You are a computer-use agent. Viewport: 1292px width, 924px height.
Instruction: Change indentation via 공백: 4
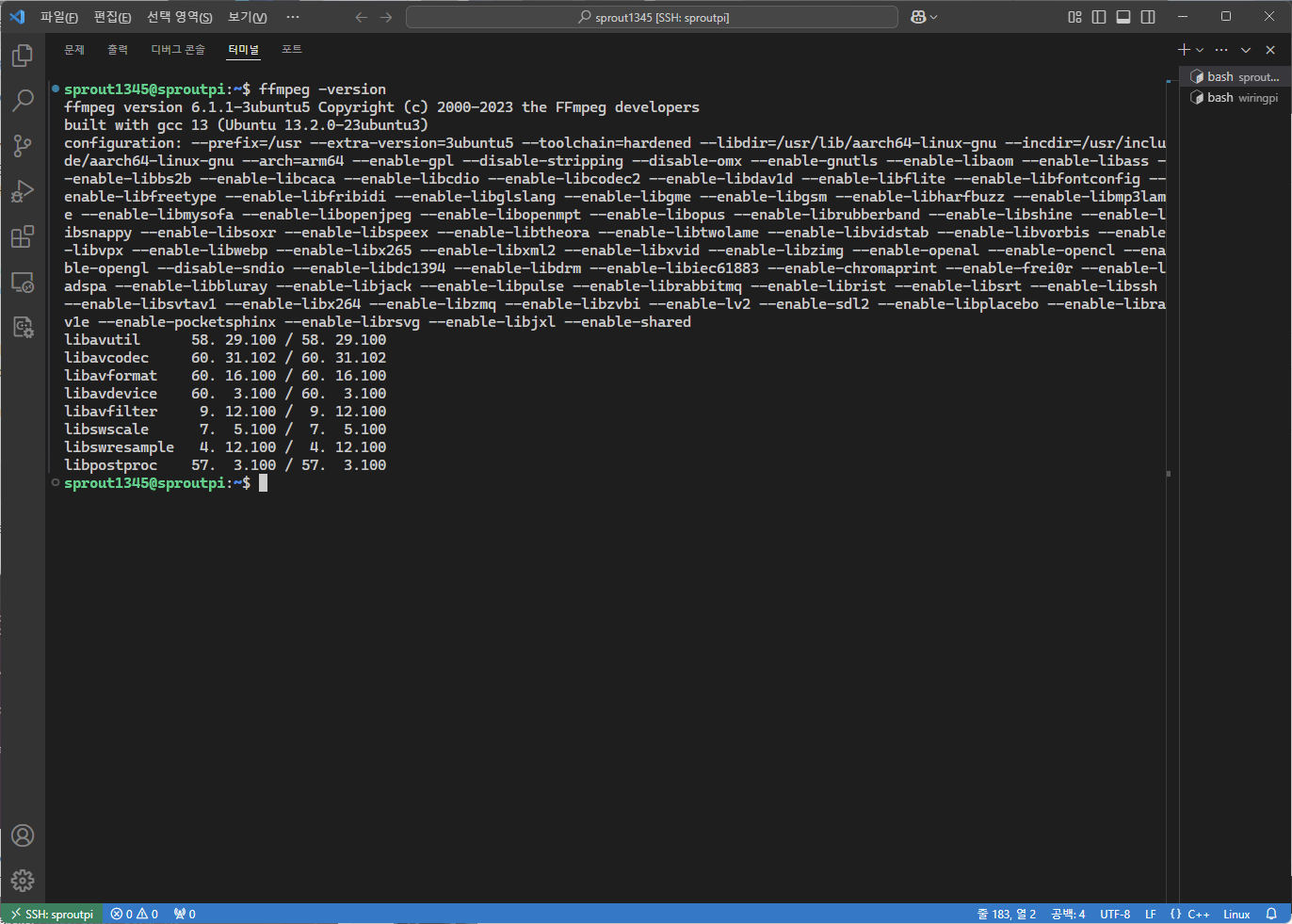click(1068, 914)
